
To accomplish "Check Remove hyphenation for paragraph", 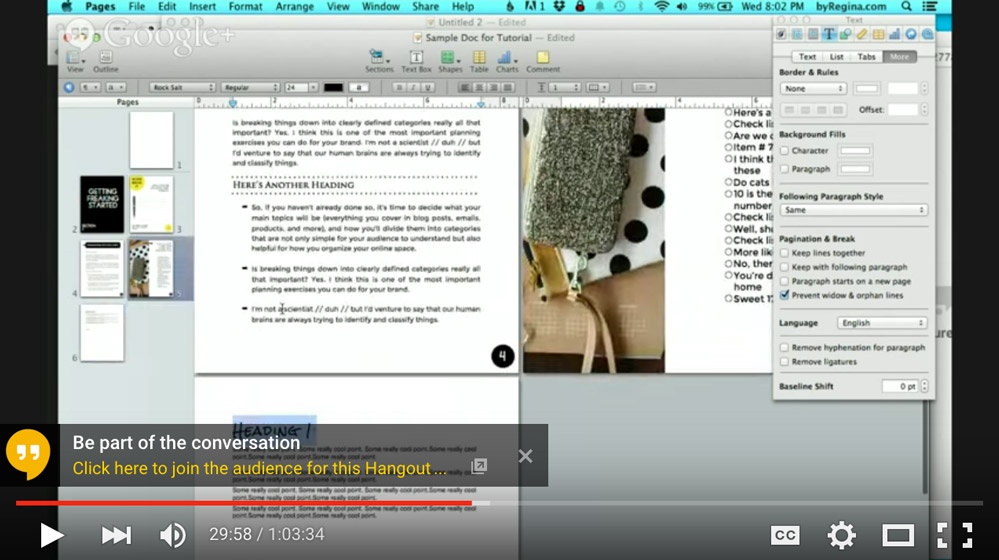I will tap(784, 348).
